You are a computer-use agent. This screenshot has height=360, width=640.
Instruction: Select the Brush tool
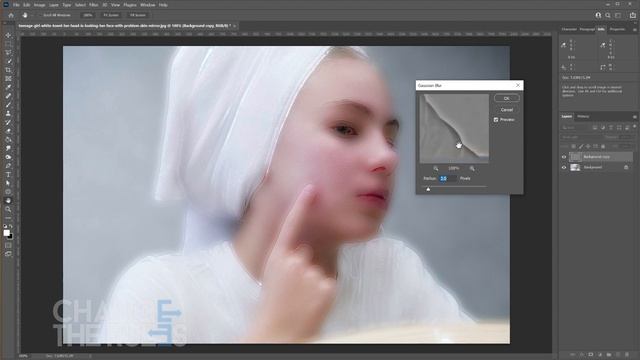tap(8, 104)
